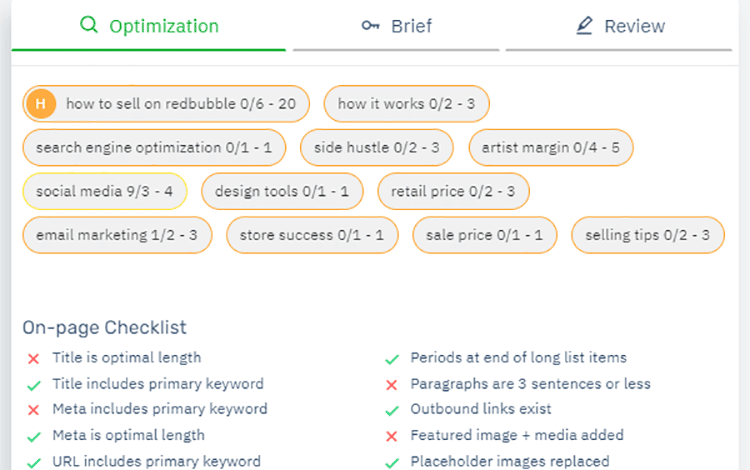Switch to the Review tab

coord(620,26)
